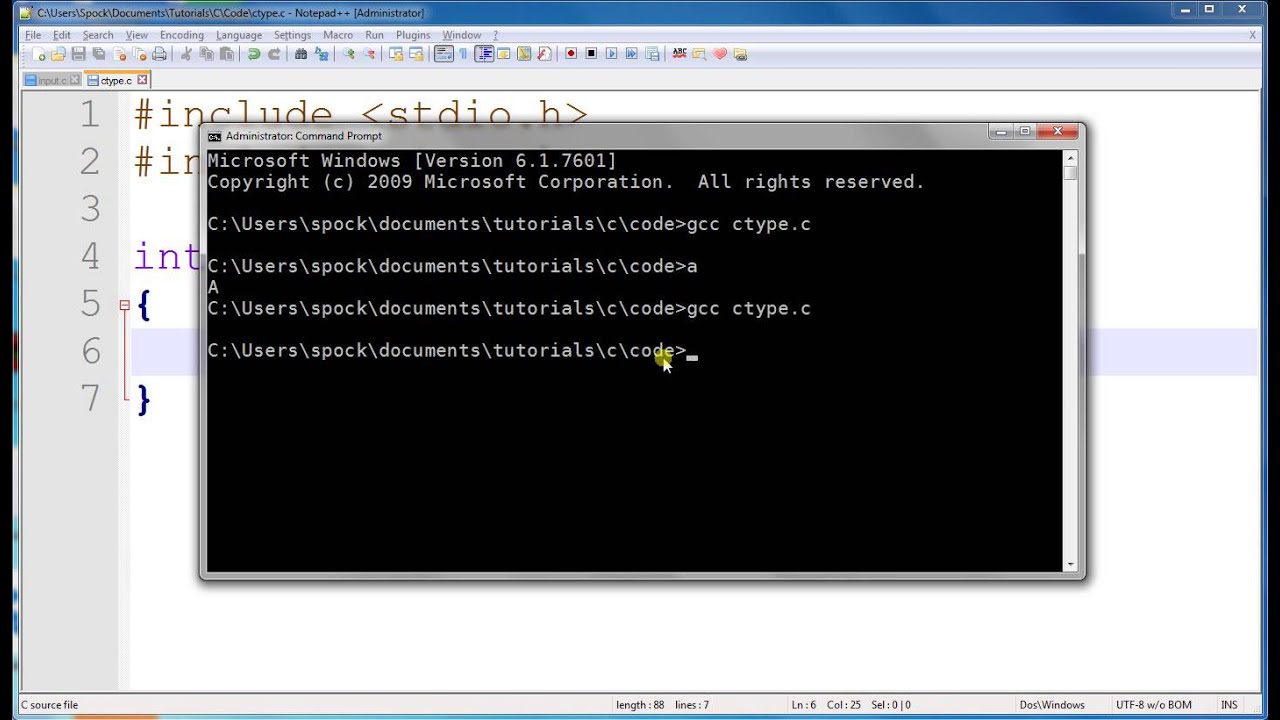Undo last edit using green arrow icon
Image resolution: width=1280 pixels, height=720 pixels.
coord(254,54)
